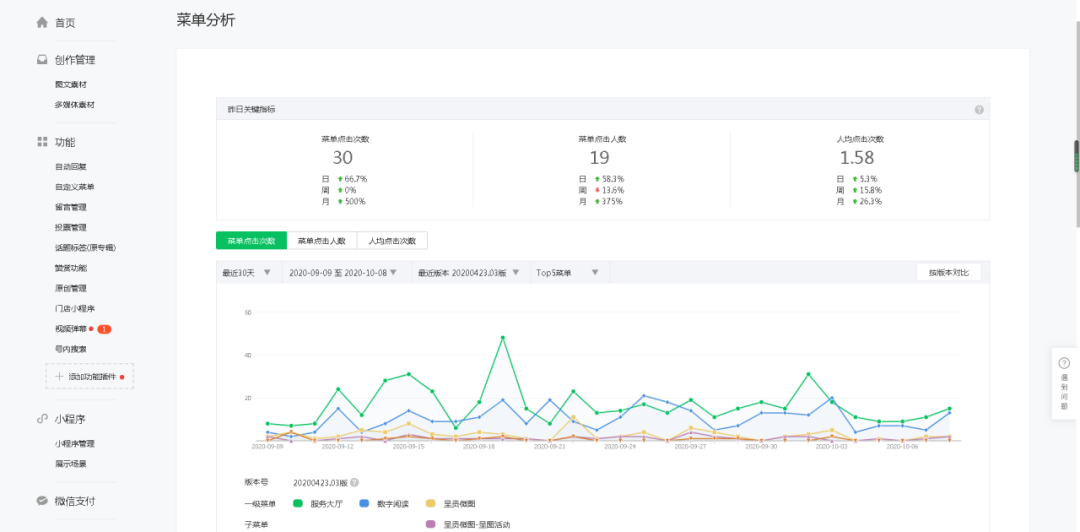Click the notification badge next to 视频弹幕
The image size is (1080, 532).
(x=104, y=329)
